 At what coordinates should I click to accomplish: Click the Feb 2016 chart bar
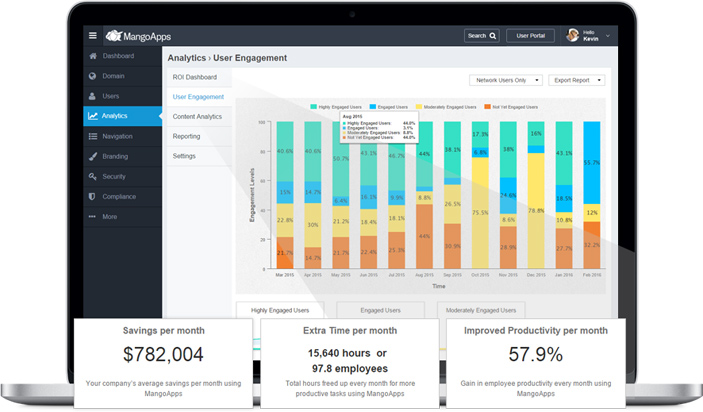592,195
